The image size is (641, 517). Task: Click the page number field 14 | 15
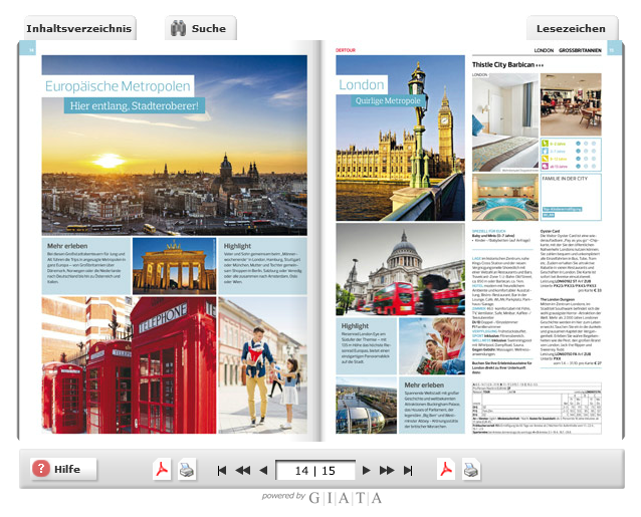point(315,470)
